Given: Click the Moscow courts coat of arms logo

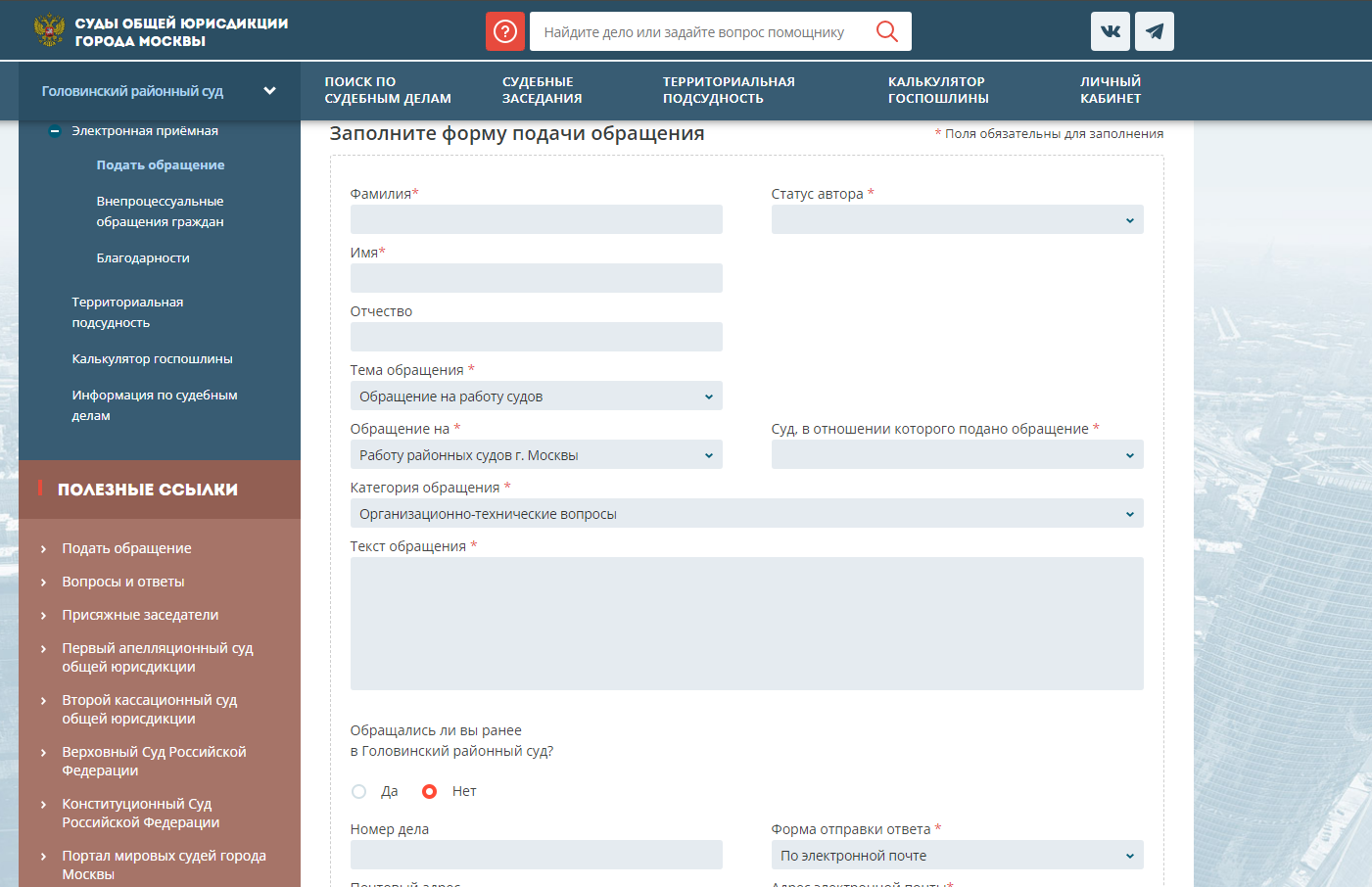Looking at the screenshot, I should point(49,30).
